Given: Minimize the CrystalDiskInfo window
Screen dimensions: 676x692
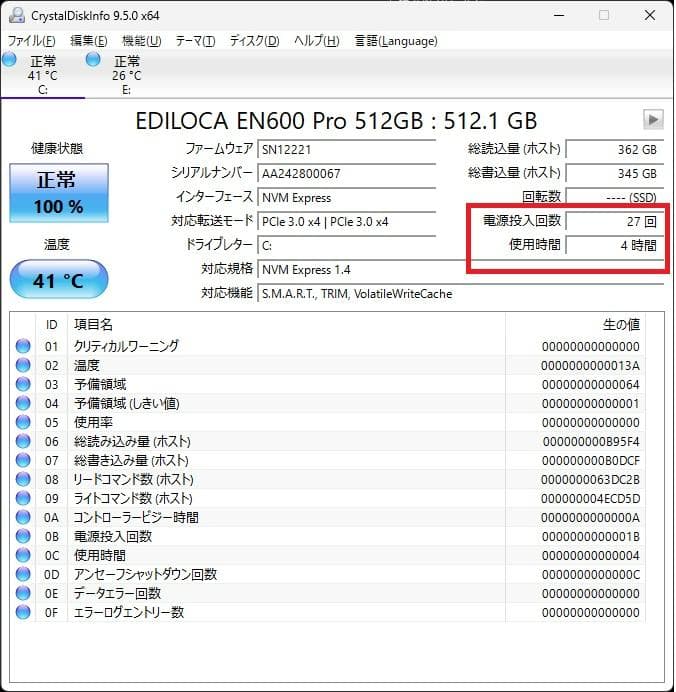Looking at the screenshot, I should coord(559,15).
